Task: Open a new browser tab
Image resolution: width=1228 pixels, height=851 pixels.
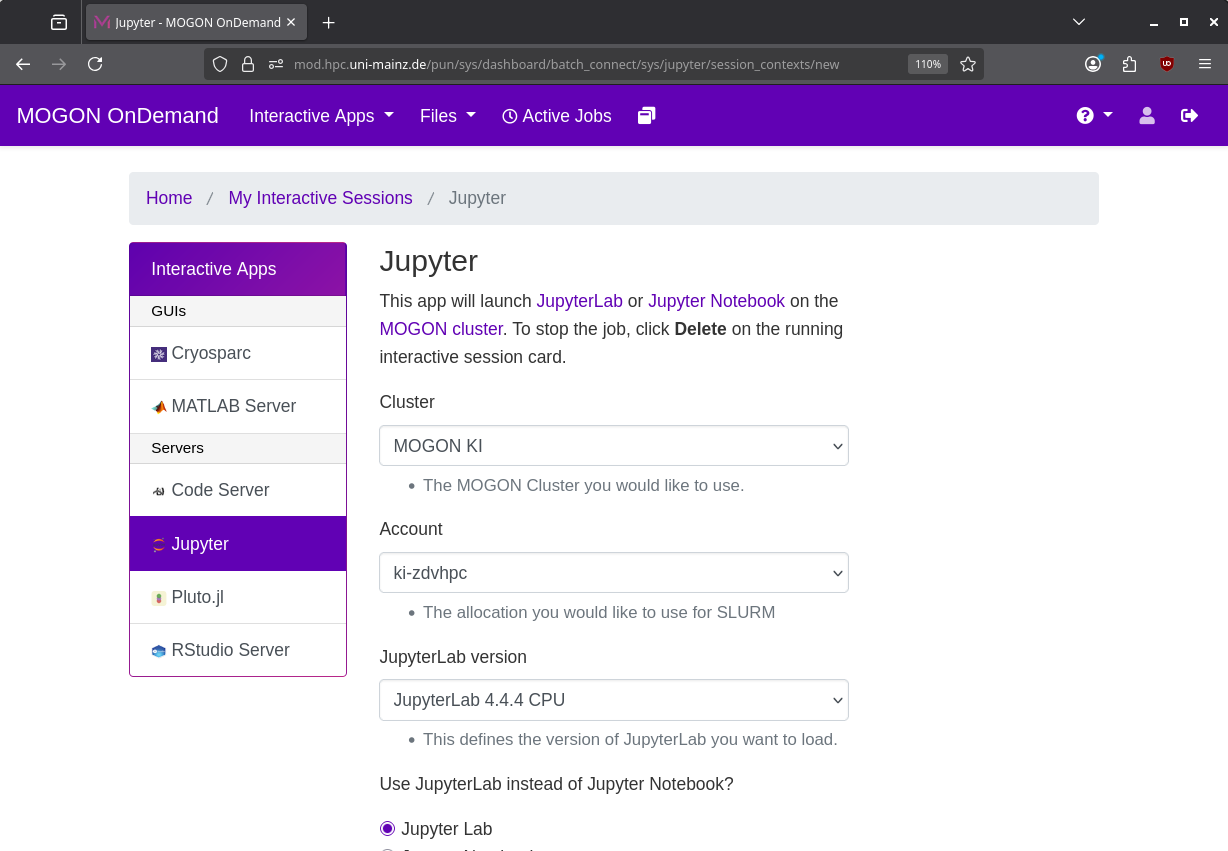Action: click(328, 22)
